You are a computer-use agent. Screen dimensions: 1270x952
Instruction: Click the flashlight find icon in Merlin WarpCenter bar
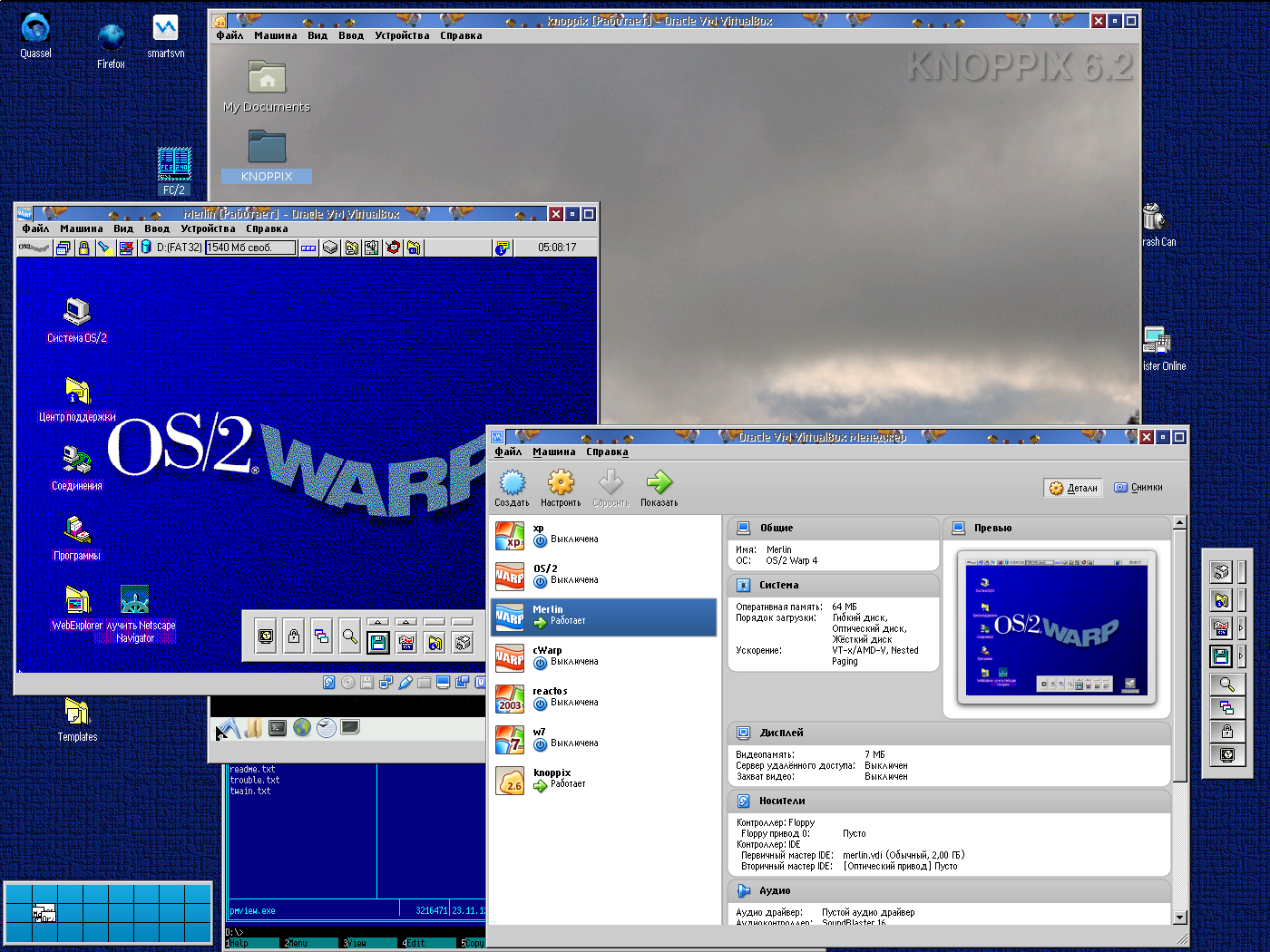(x=104, y=248)
